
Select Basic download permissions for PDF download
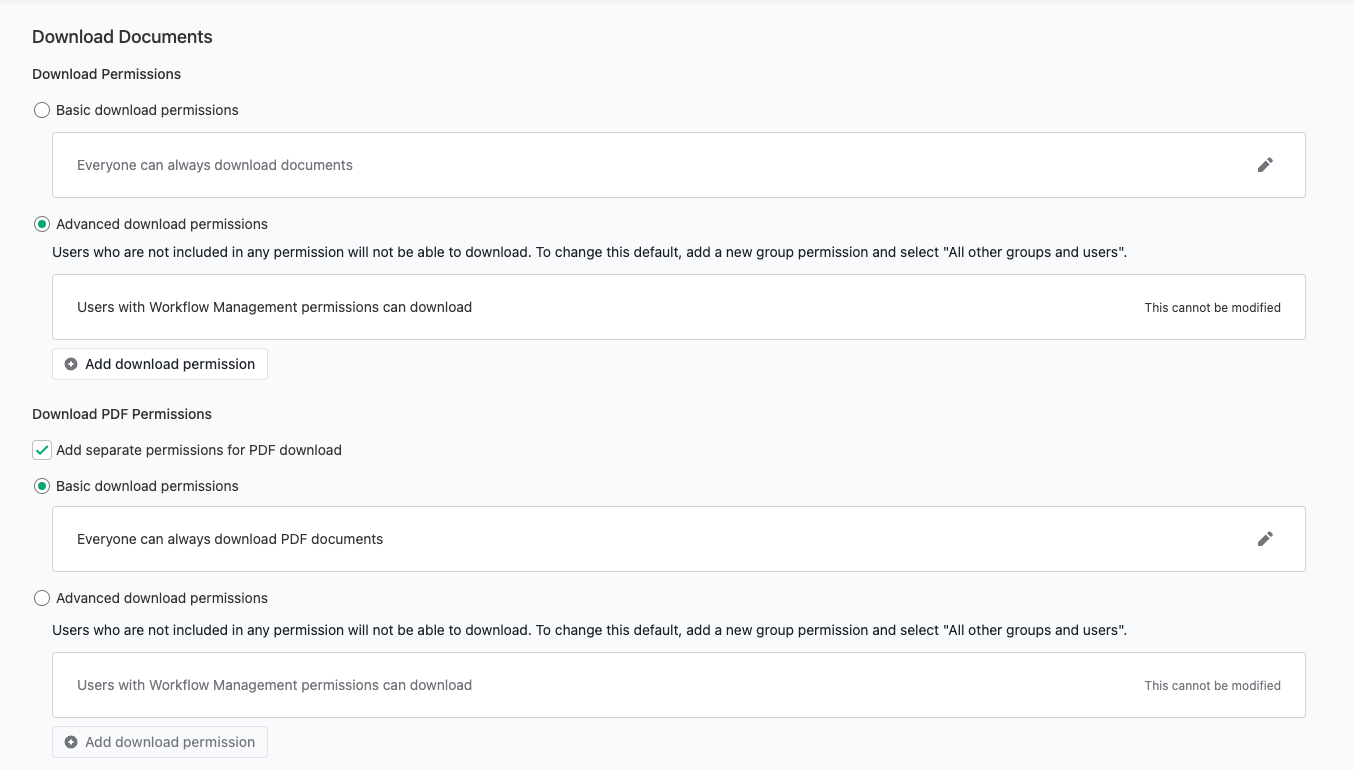click(x=42, y=486)
